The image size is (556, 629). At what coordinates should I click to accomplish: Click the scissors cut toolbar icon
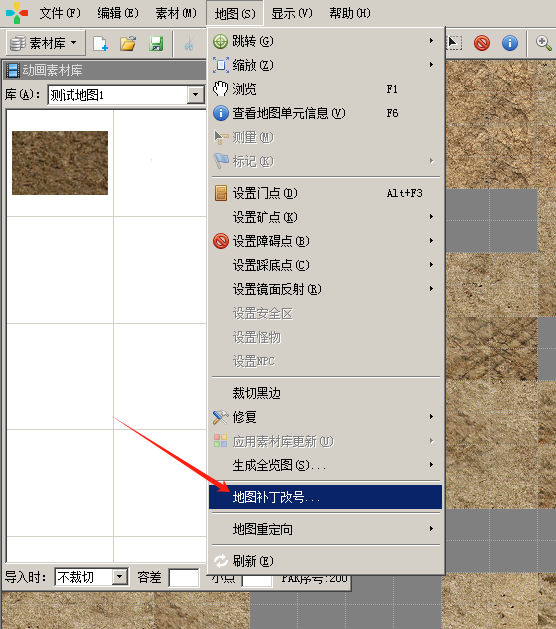coord(189,43)
